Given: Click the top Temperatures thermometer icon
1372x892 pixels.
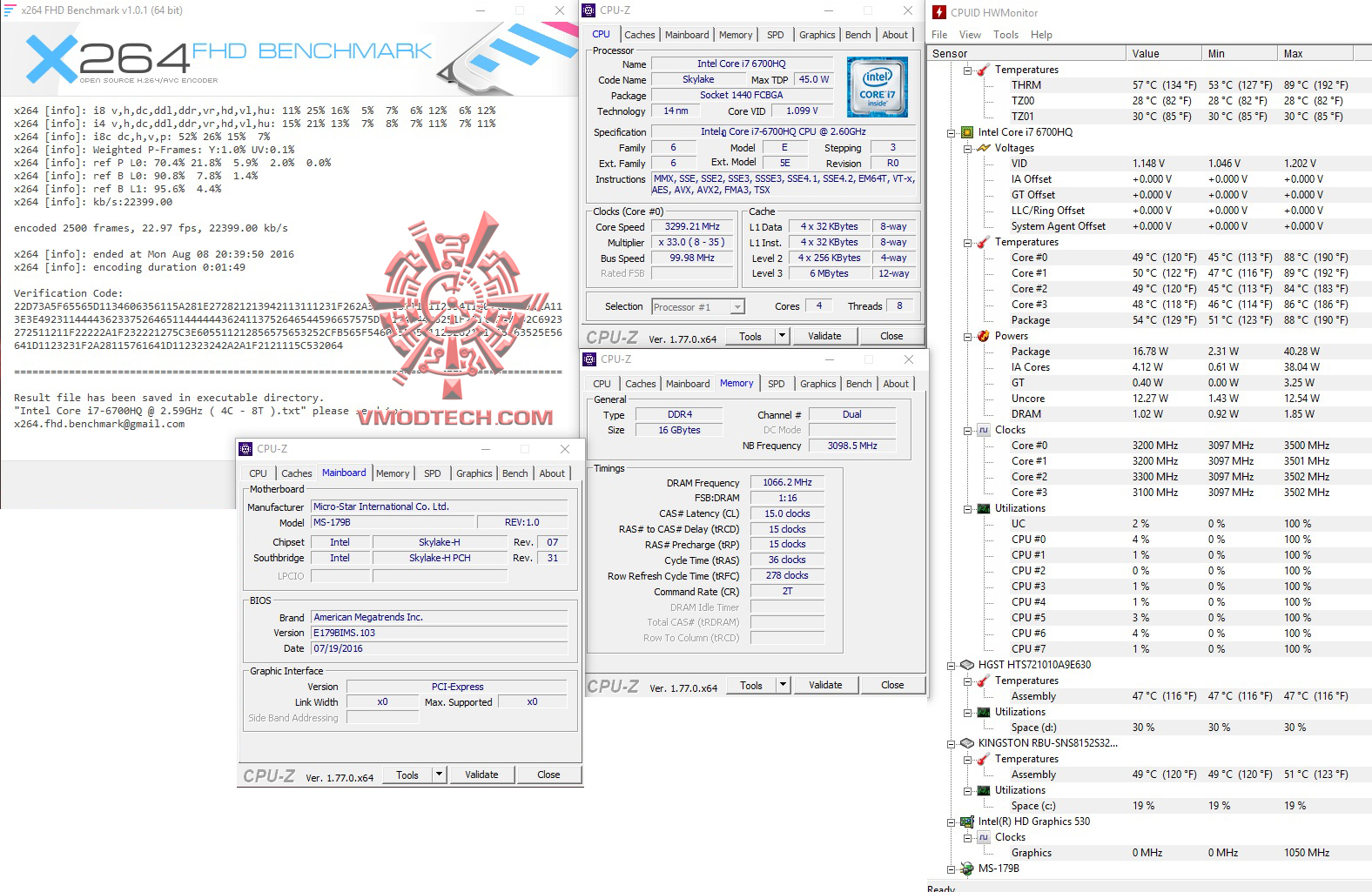Looking at the screenshot, I should pos(984,70).
